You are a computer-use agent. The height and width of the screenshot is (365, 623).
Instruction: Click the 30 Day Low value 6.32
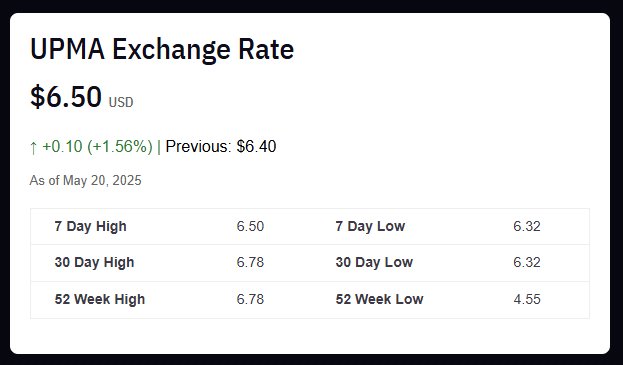click(x=527, y=263)
